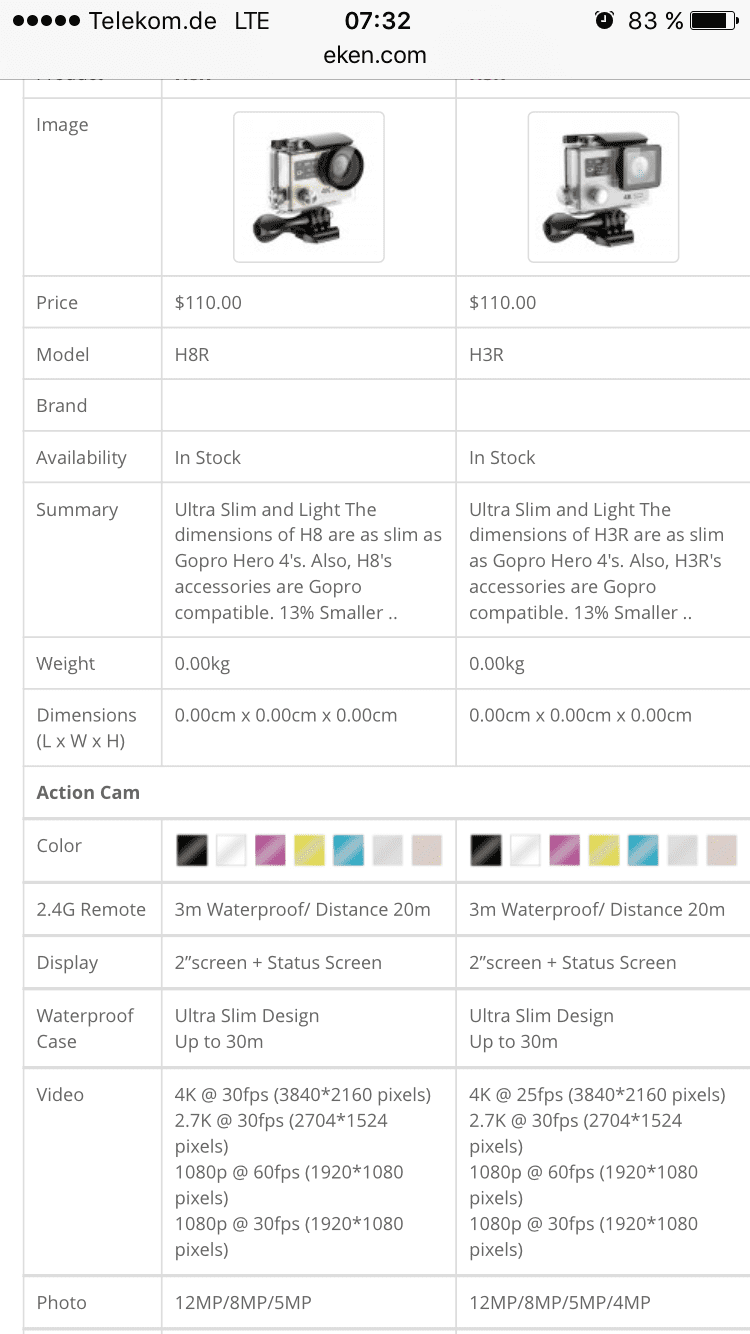Tap the alarm clock icon in status bar
Viewport: 750px width, 1334px height.
pos(604,20)
